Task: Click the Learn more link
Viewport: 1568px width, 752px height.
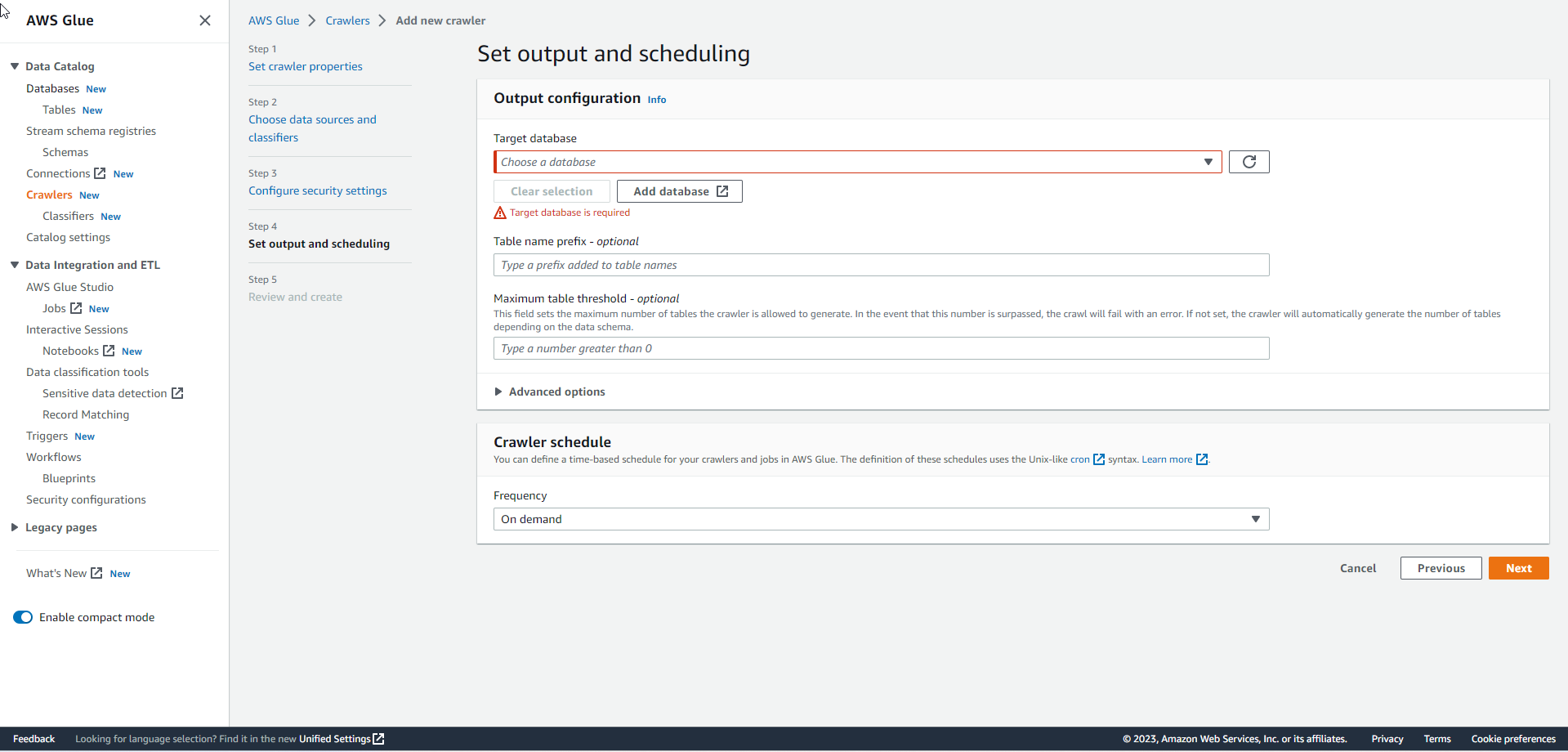Action: click(1167, 459)
